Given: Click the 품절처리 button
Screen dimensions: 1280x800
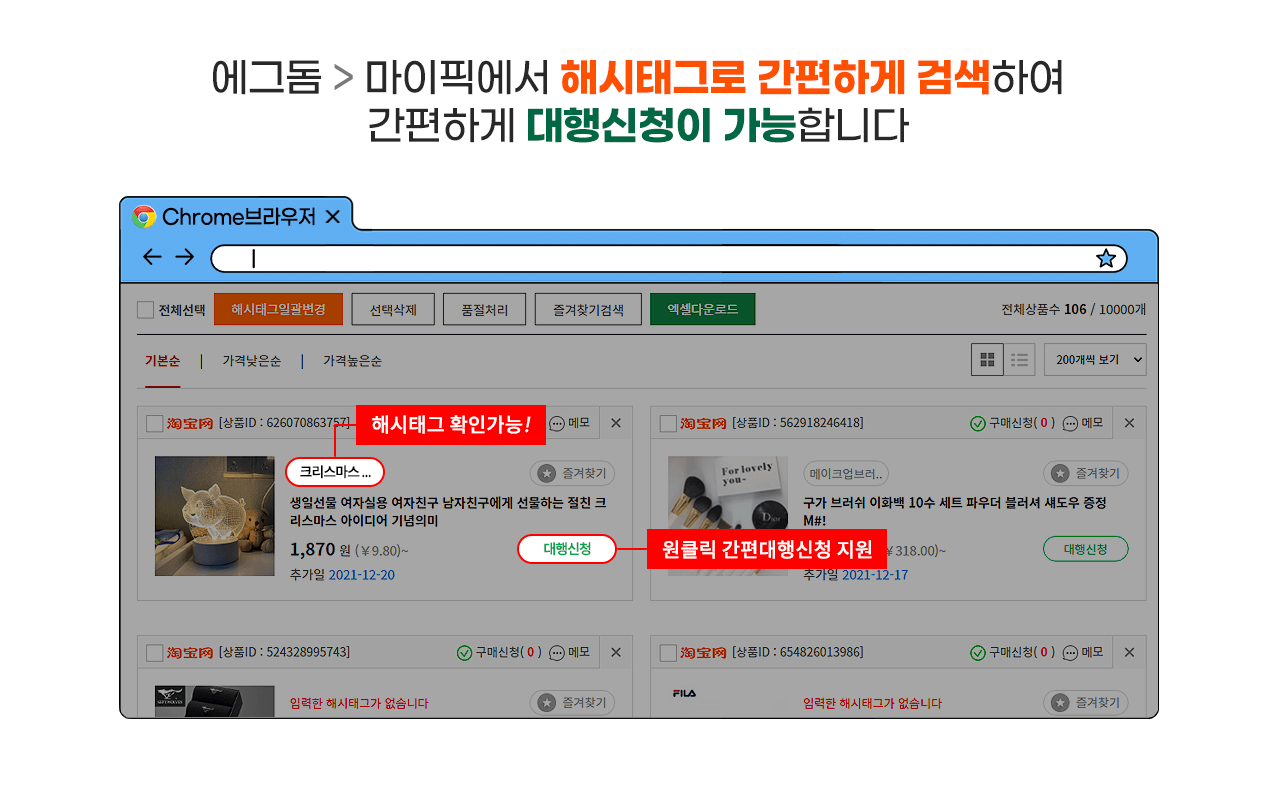Looking at the screenshot, I should [485, 310].
